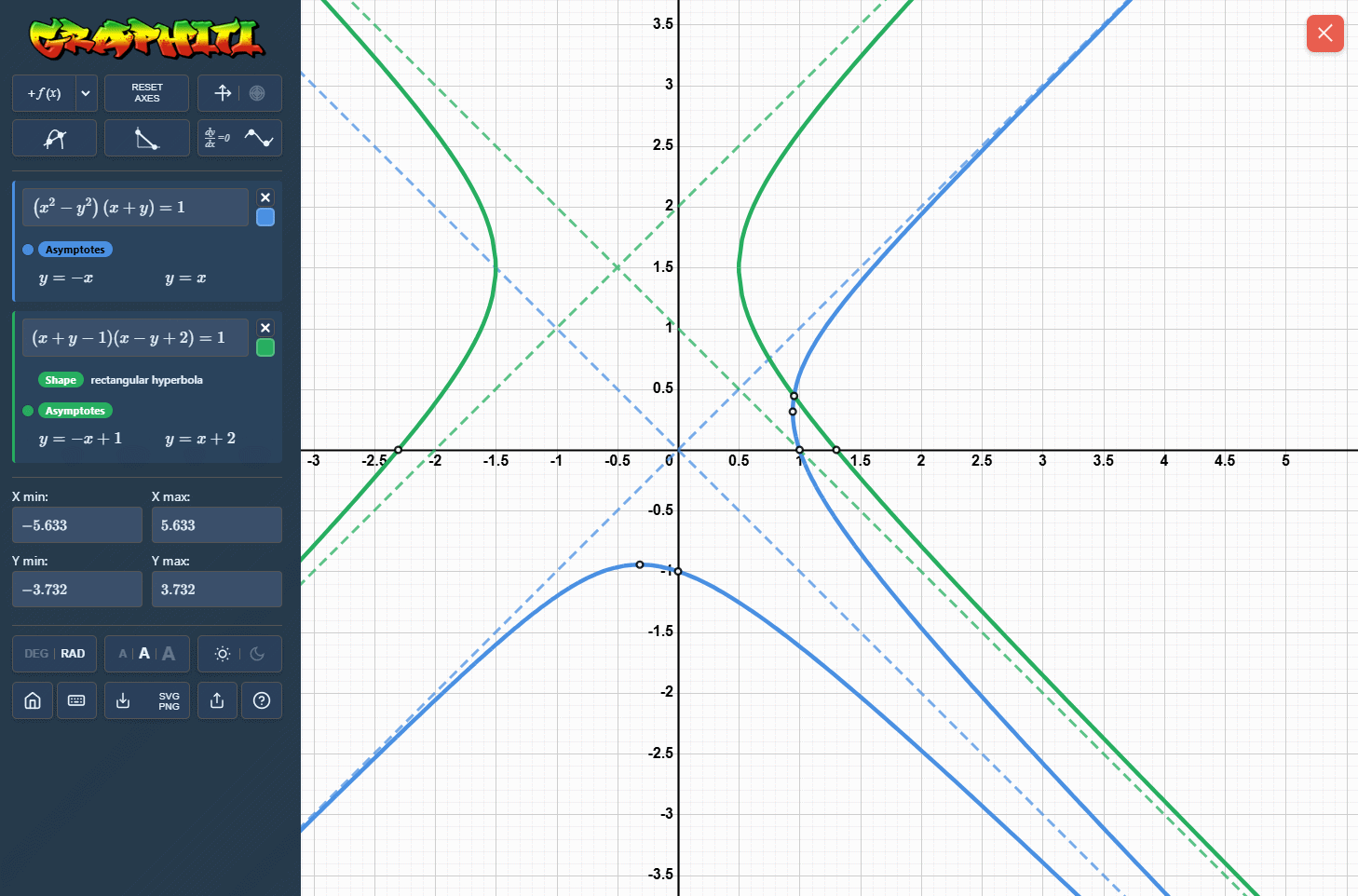Viewport: 1358px width, 896px height.
Task: Remove the green equation with its X button
Action: [x=265, y=328]
